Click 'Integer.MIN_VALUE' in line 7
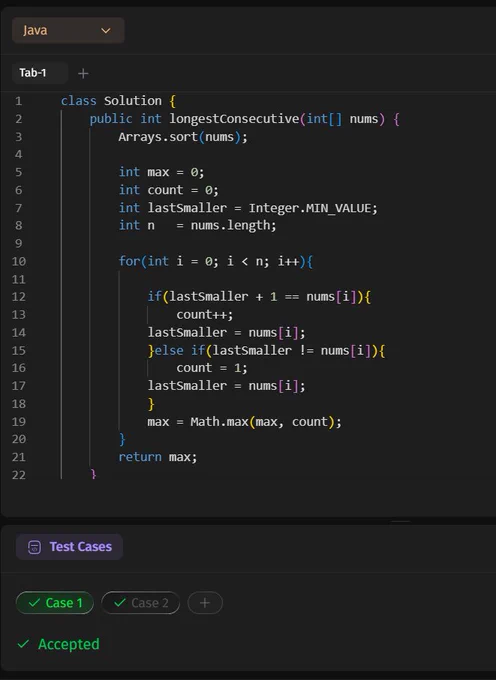The image size is (496, 680). [310, 208]
